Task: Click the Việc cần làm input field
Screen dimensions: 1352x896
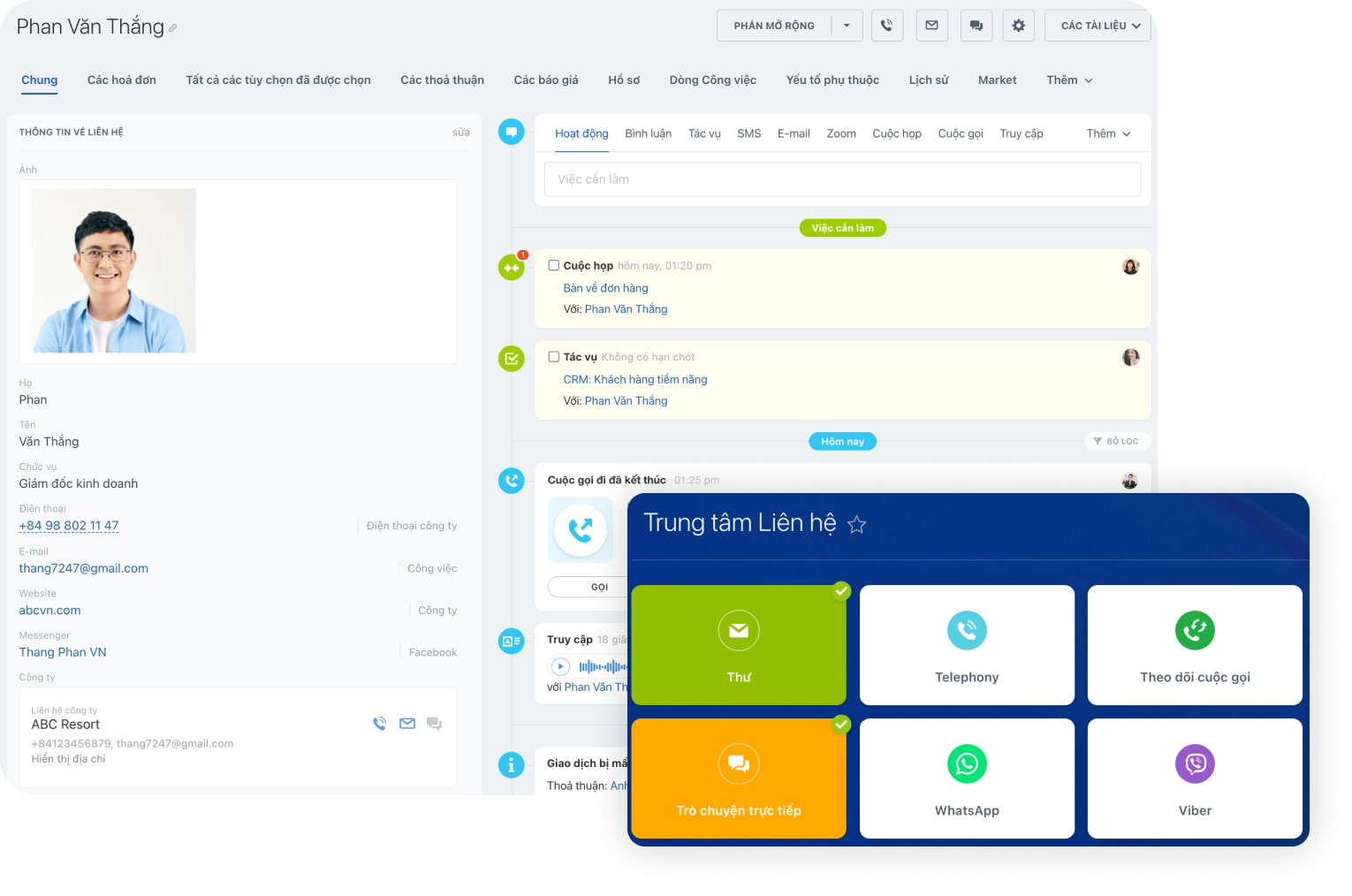Action: coord(842,179)
